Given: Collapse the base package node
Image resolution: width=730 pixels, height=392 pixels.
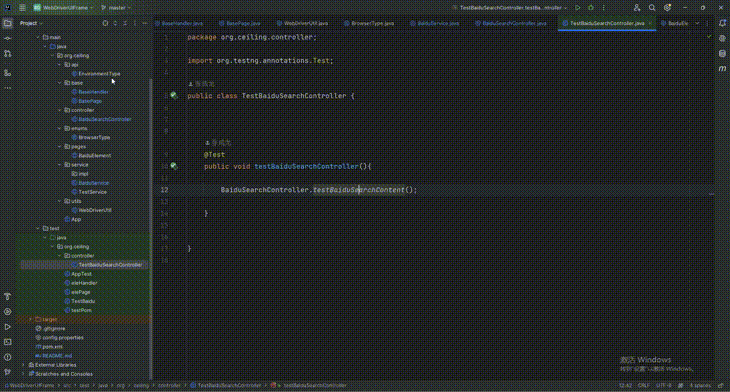Looking at the screenshot, I should 60,83.
